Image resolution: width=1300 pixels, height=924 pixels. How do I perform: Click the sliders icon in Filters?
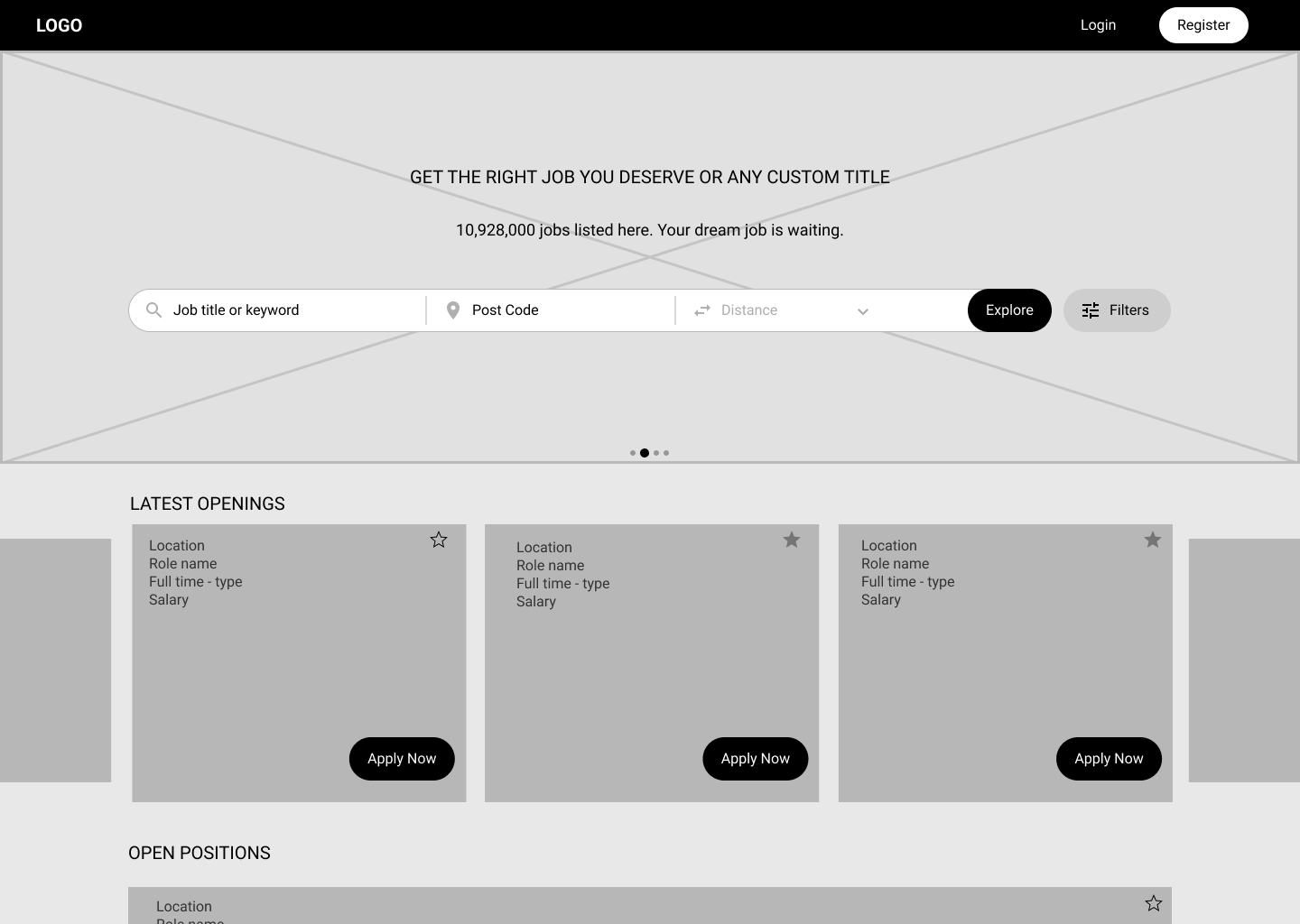[x=1091, y=310]
